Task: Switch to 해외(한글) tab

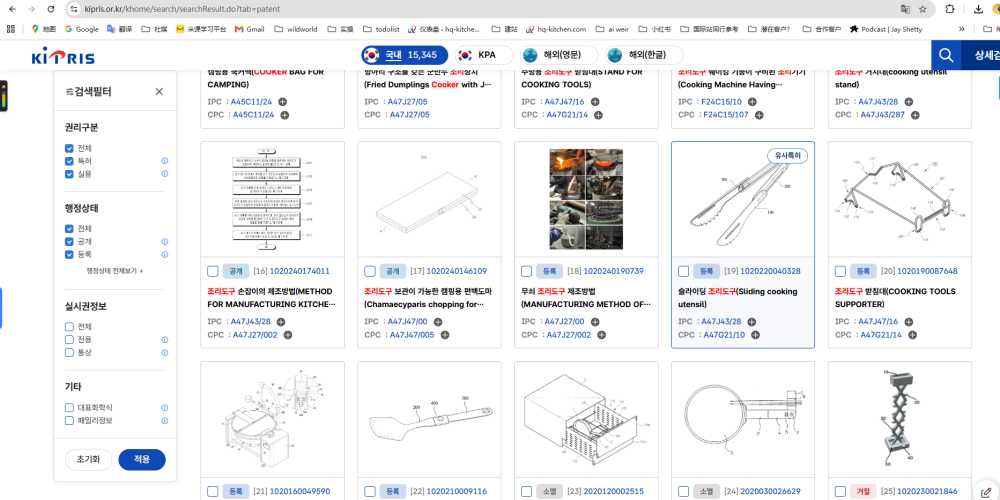Action: (x=643, y=55)
